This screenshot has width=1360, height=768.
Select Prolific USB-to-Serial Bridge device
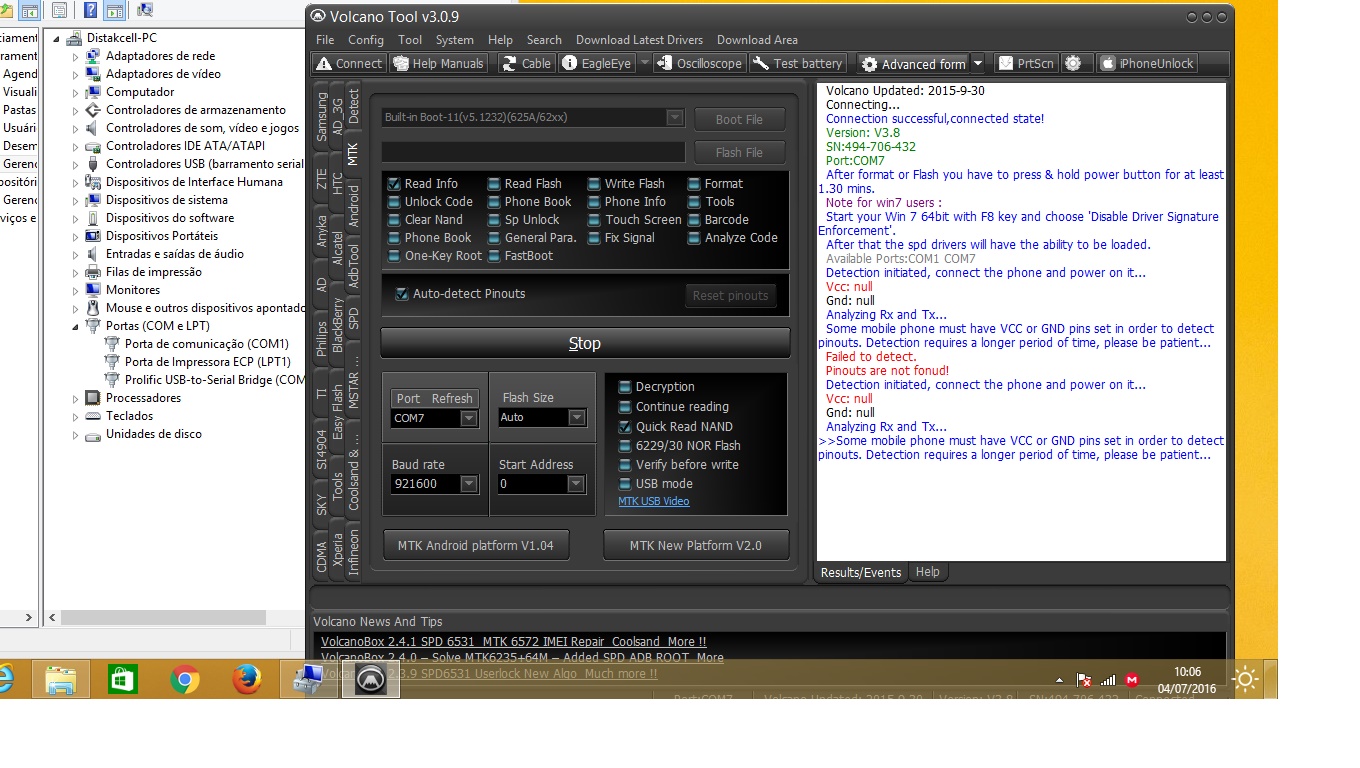[205, 380]
